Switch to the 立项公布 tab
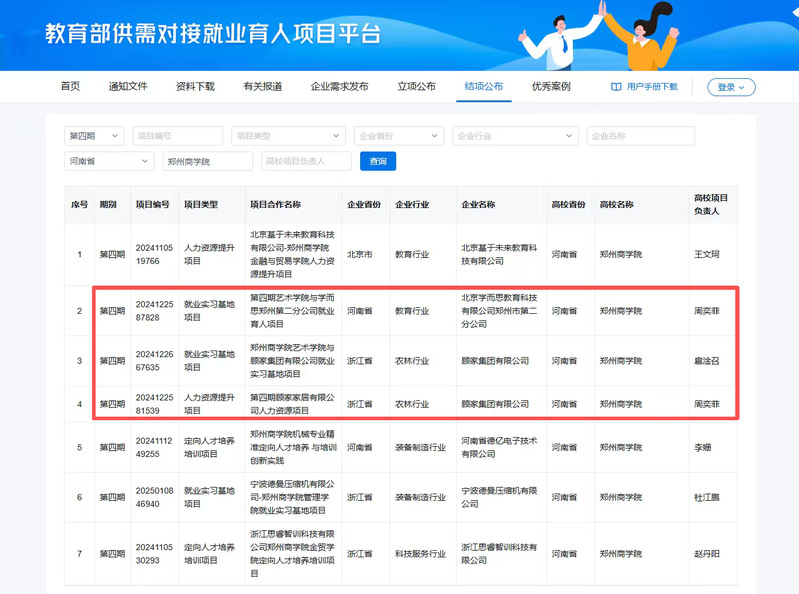This screenshot has height=594, width=799. 416,87
